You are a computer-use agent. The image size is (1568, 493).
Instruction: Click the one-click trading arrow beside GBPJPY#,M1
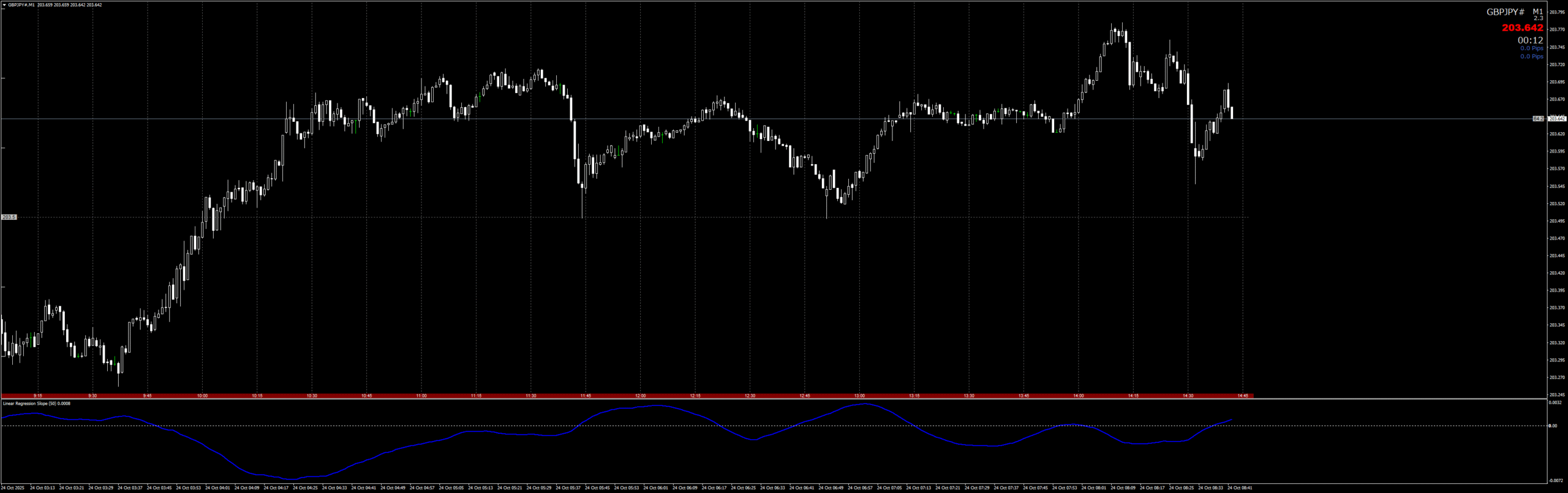(4, 5)
